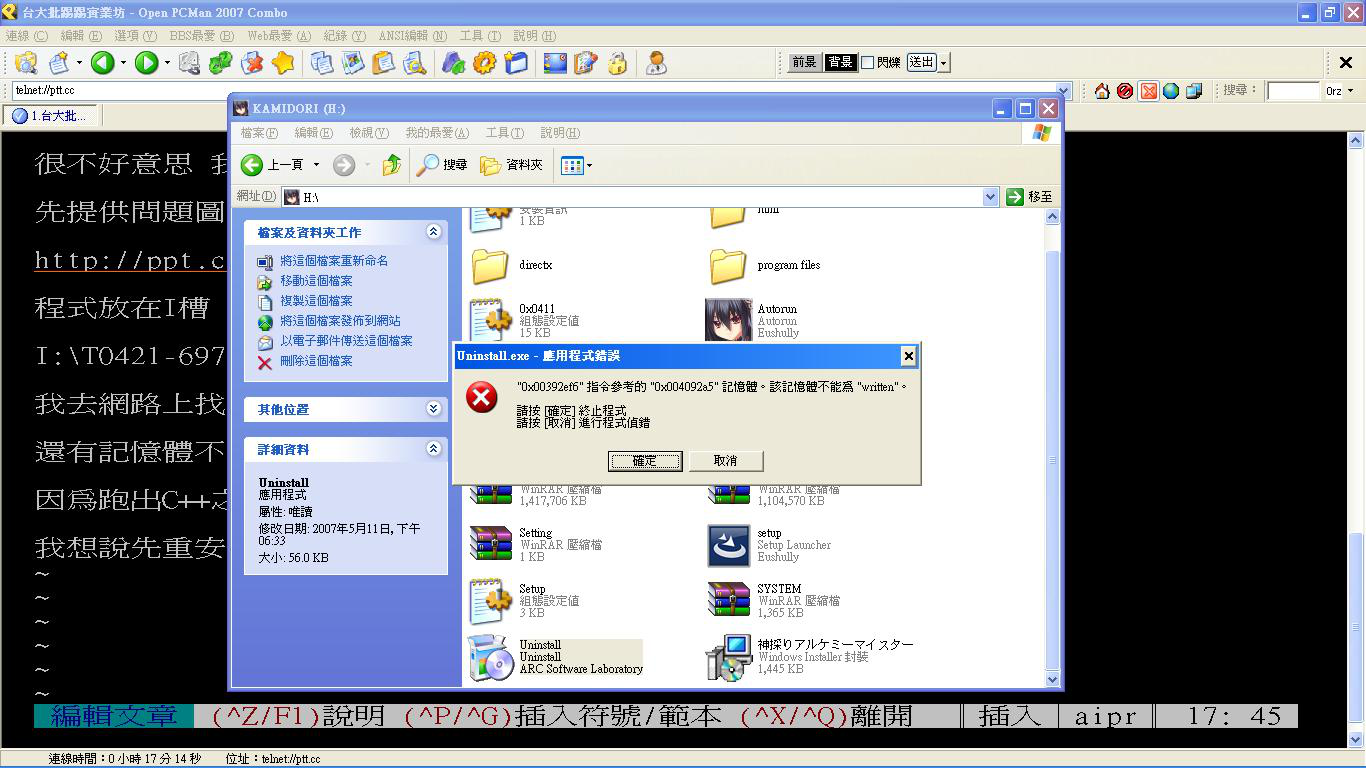The width and height of the screenshot is (1366, 768).
Task: Click the blue screen picture icon in PCMan
Action: [555, 63]
